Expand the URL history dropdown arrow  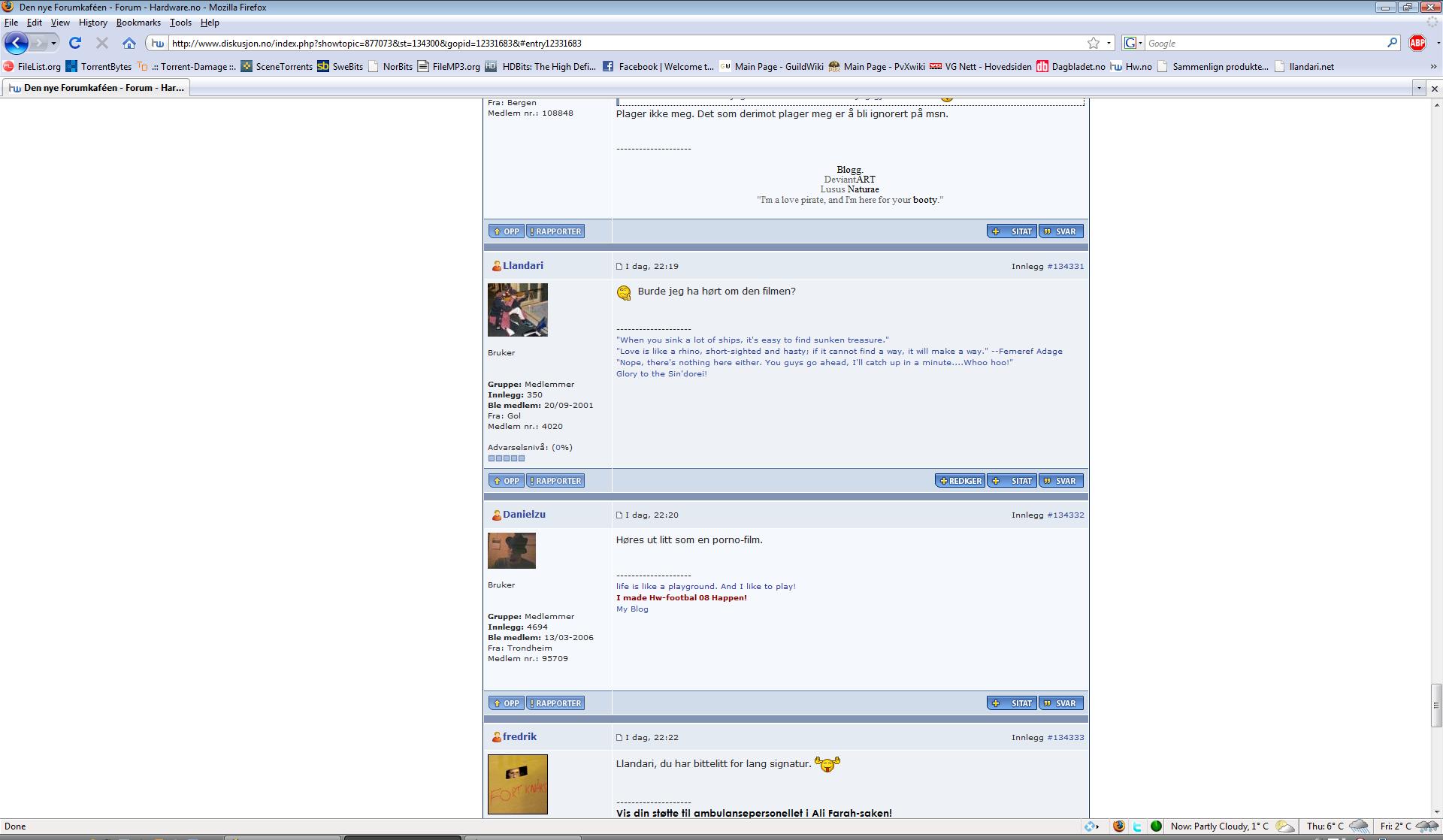pos(1109,43)
